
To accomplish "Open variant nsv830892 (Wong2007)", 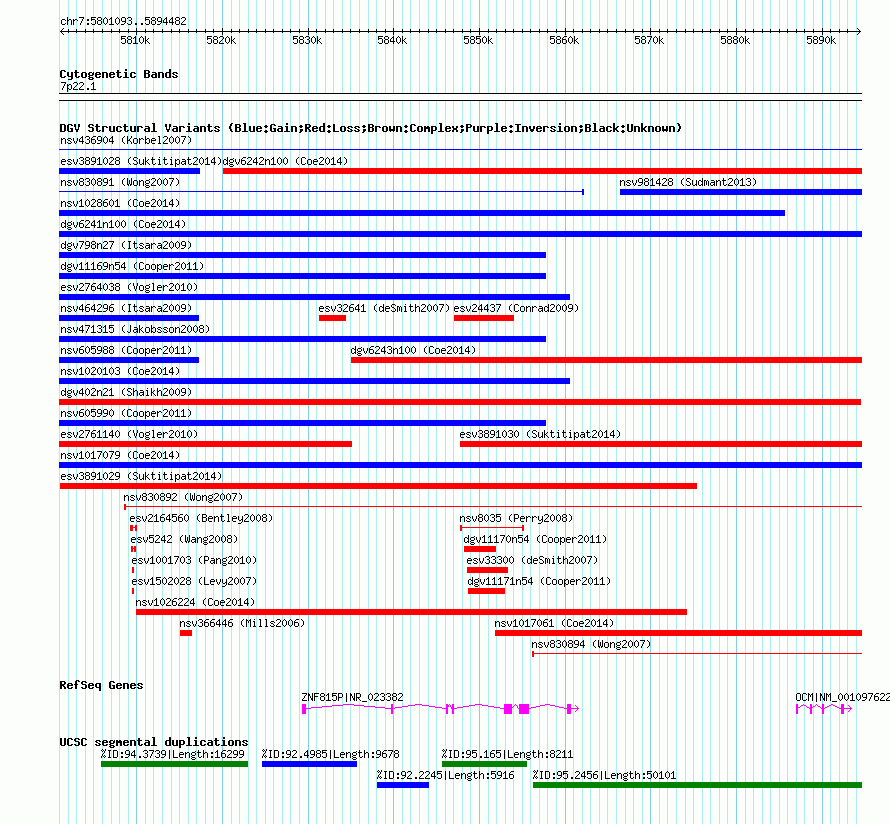I will pos(183,497).
